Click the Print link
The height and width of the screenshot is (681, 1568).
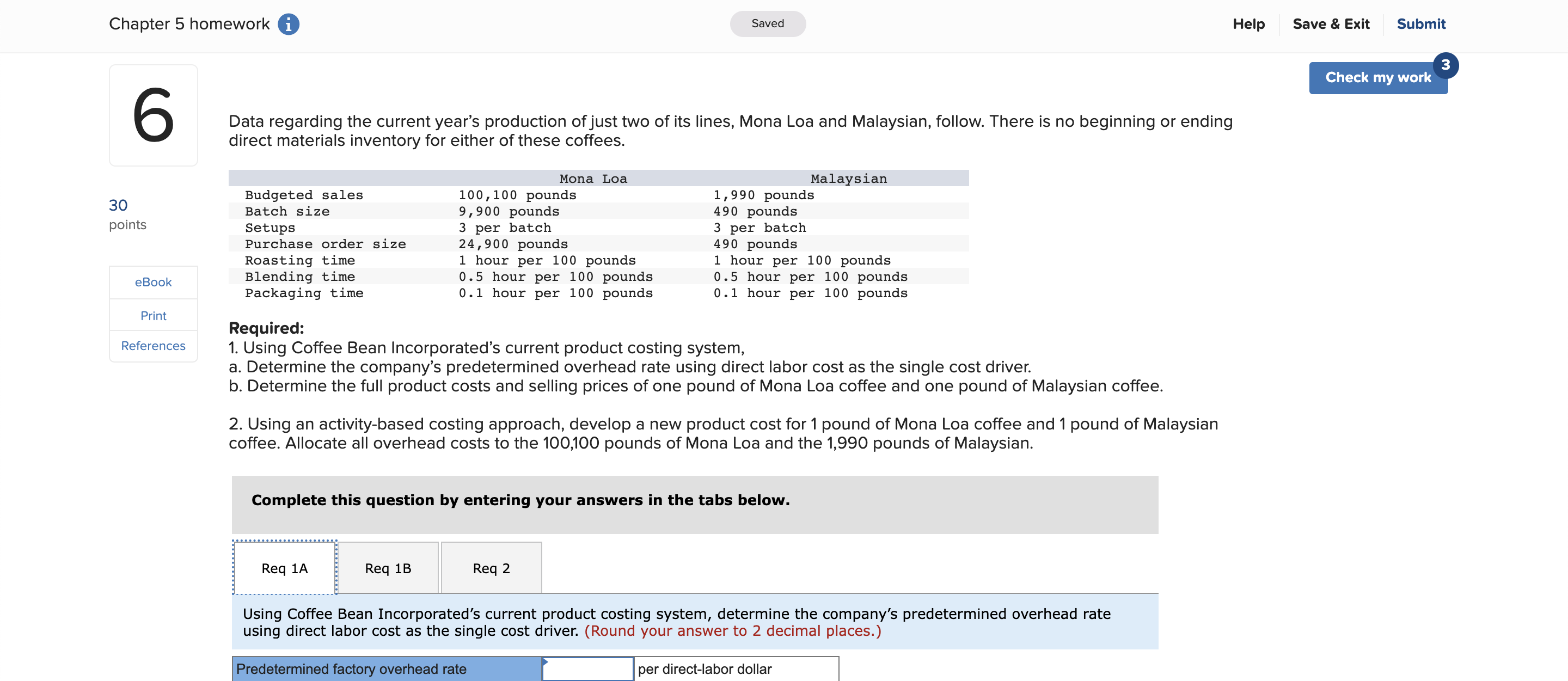pyautogui.click(x=153, y=315)
